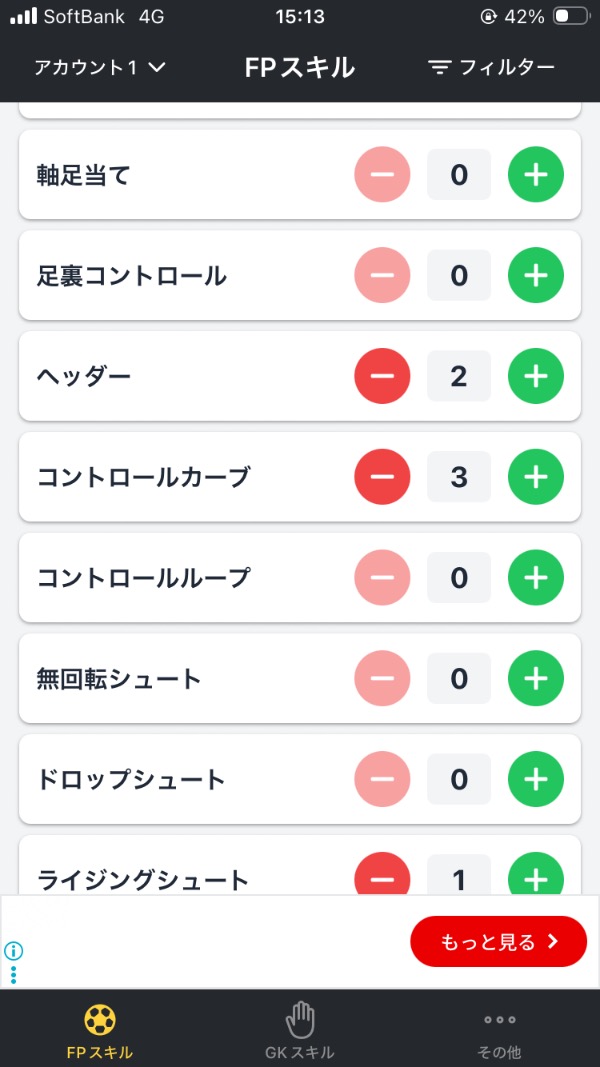Open the フィルター filter options

[x=491, y=68]
